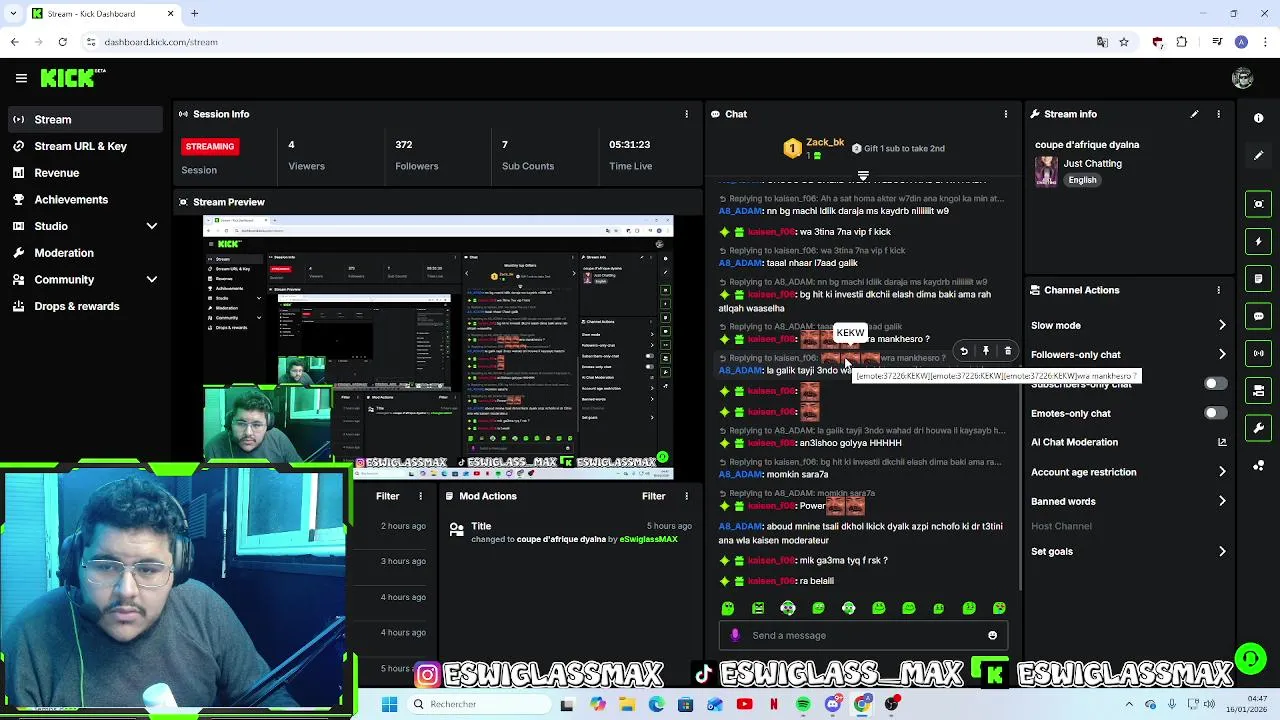Open the user avatar profile menu

coord(1243,78)
